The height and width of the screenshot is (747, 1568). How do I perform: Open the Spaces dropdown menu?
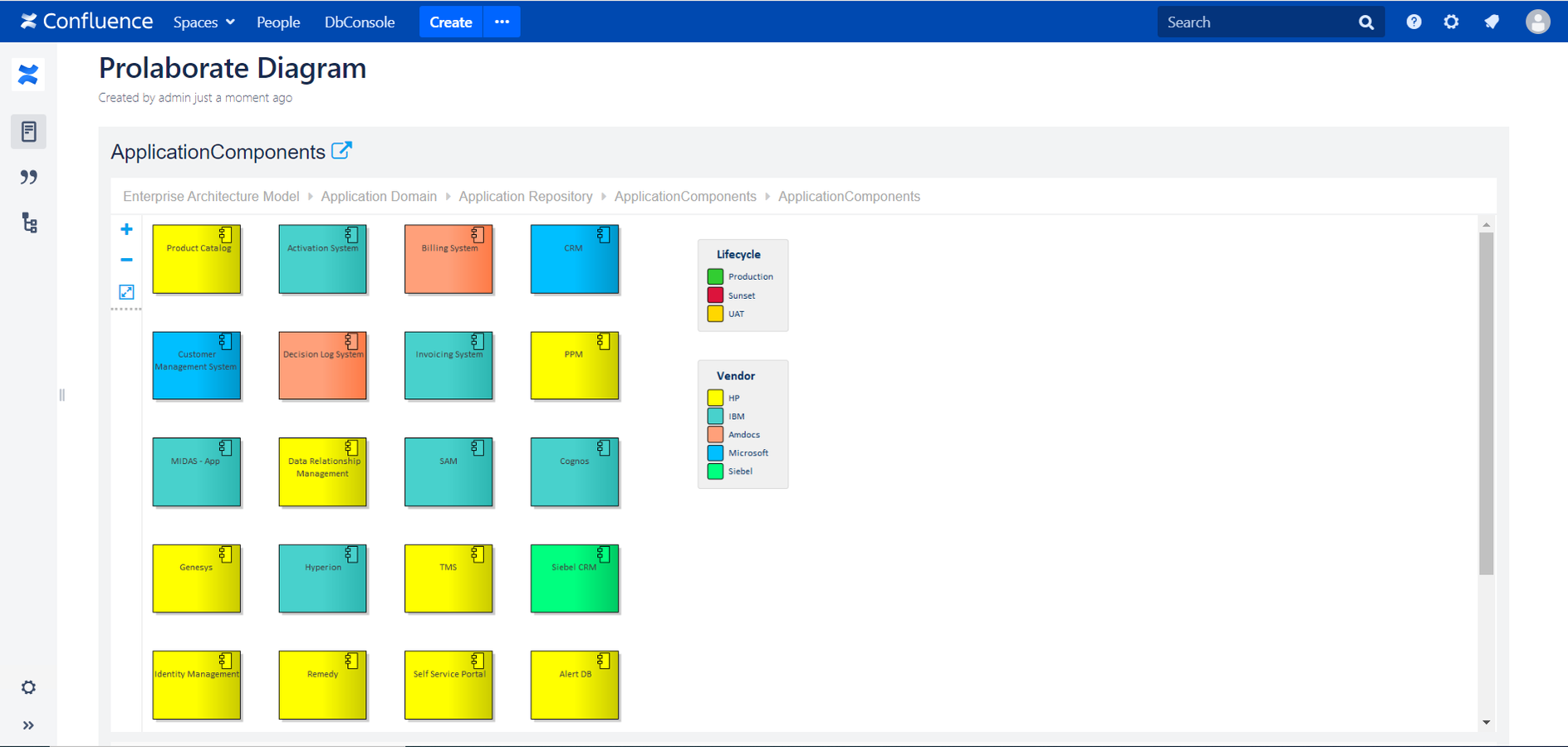pyautogui.click(x=204, y=22)
